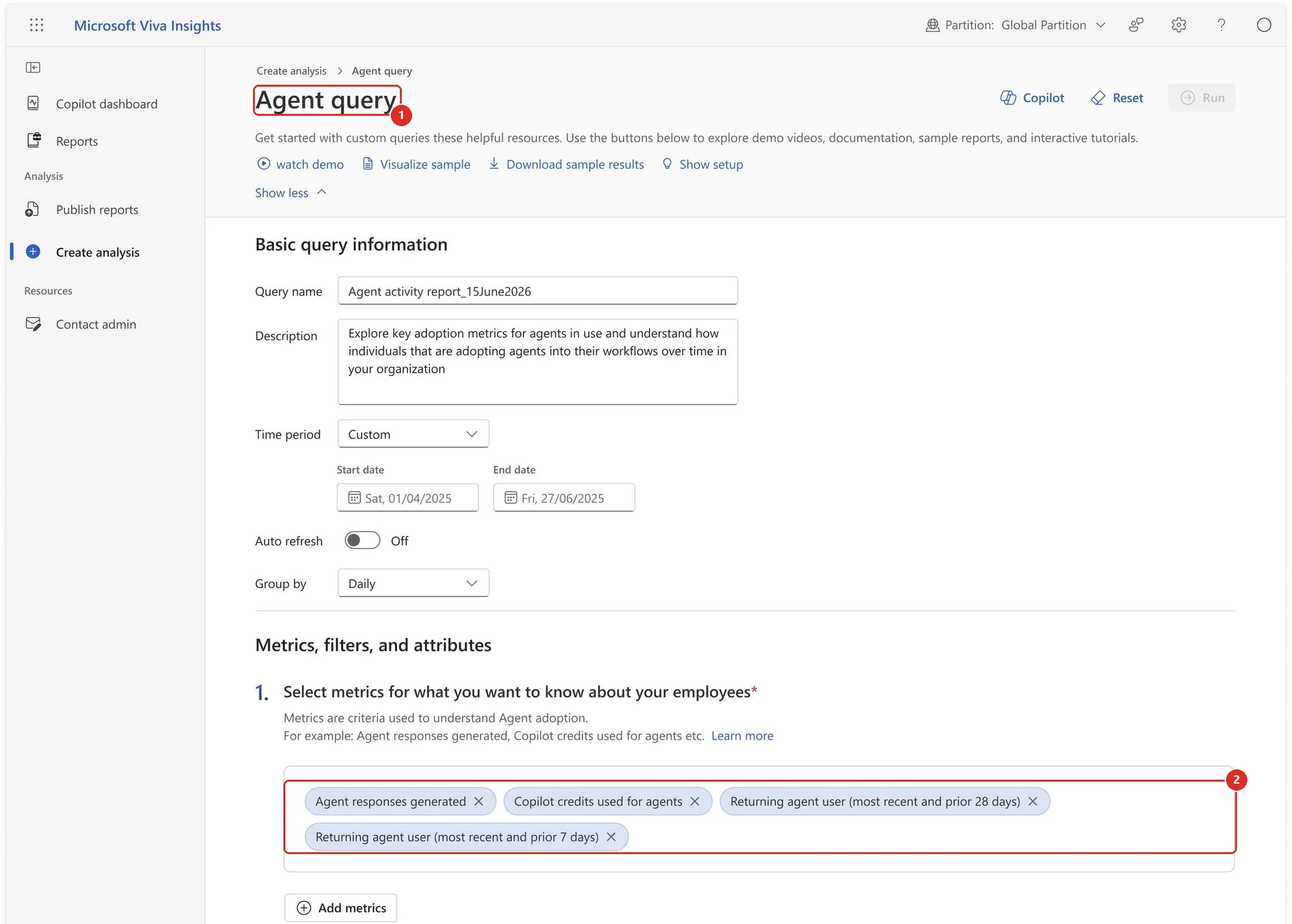Open the End date picker

click(564, 498)
